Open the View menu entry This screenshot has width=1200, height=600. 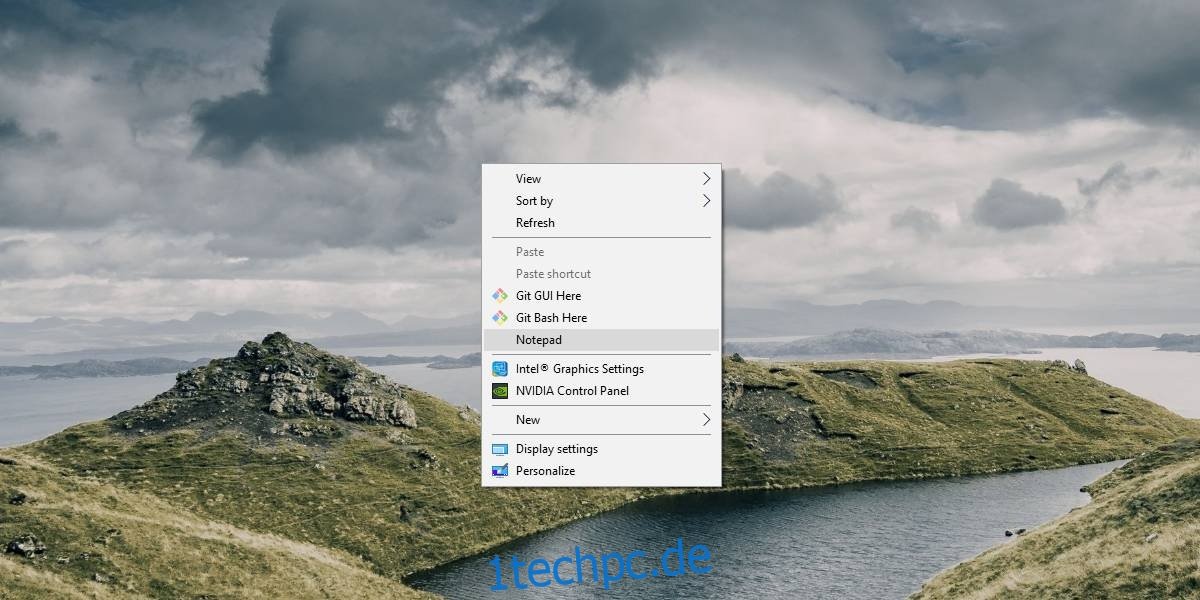(x=601, y=179)
